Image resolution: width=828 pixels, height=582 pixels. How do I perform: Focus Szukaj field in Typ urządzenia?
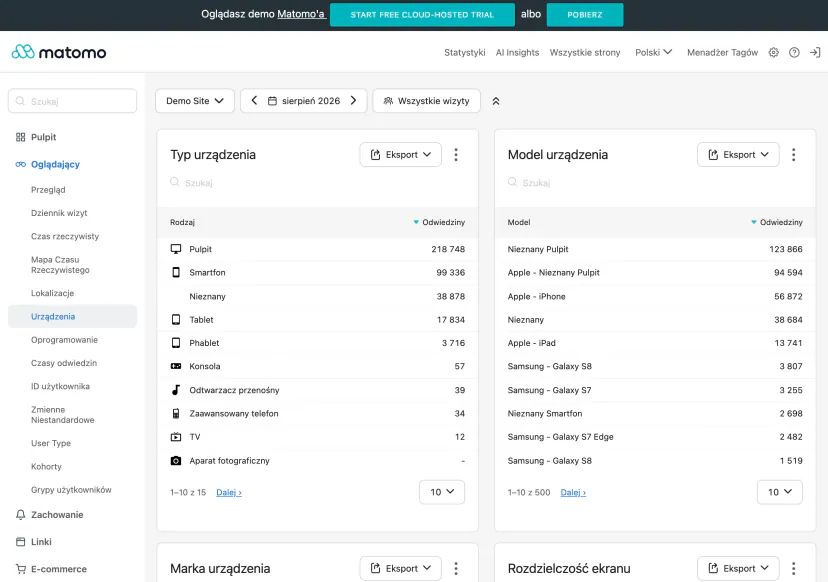tap(317, 183)
